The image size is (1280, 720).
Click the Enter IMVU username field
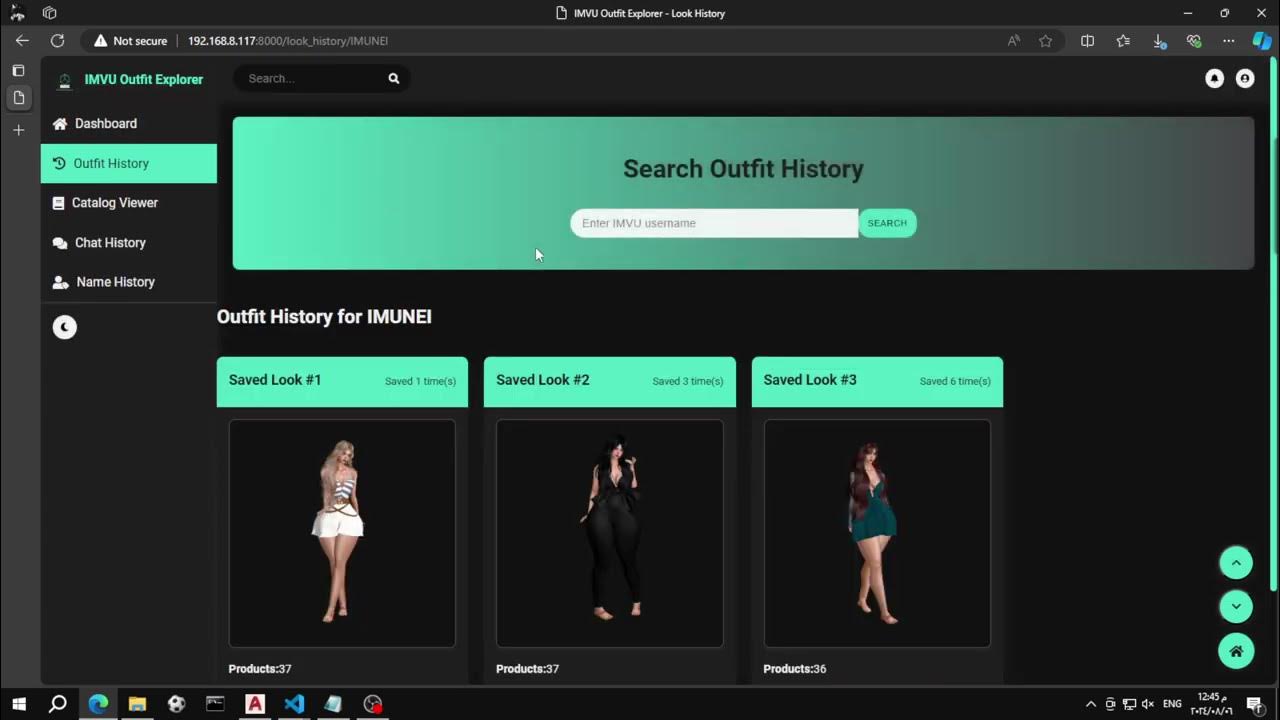click(714, 223)
